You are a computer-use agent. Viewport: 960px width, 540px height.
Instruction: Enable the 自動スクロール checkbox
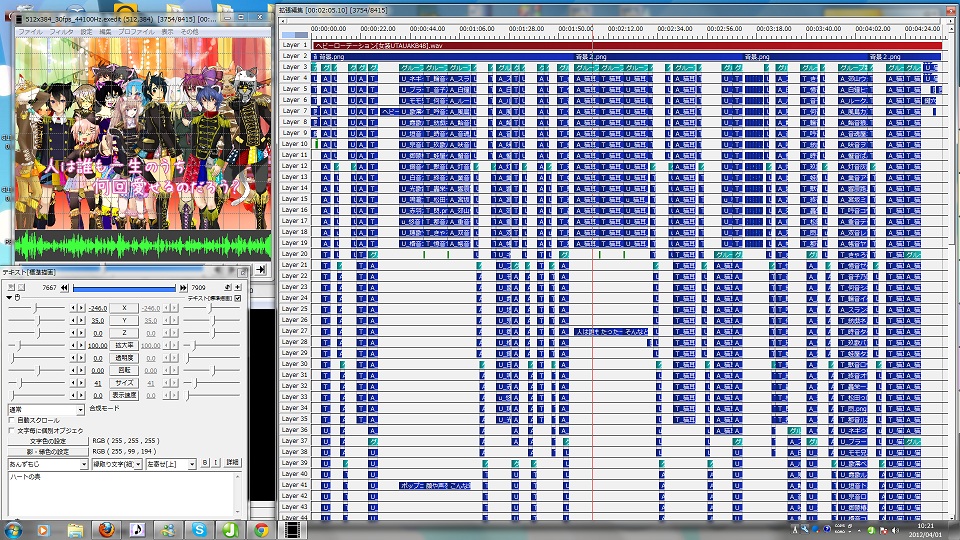pyautogui.click(x=12, y=421)
